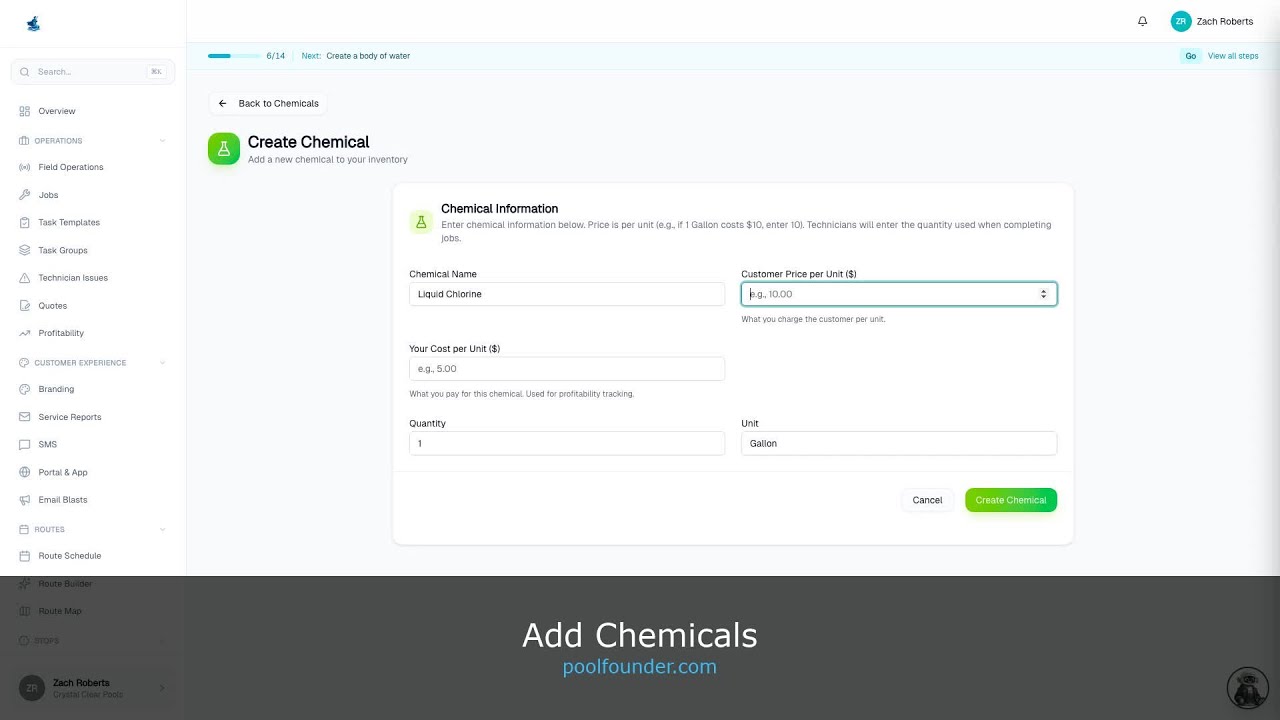Screen dimensions: 1280x720
Task: Click the search magnifier icon
Action: coord(25,72)
